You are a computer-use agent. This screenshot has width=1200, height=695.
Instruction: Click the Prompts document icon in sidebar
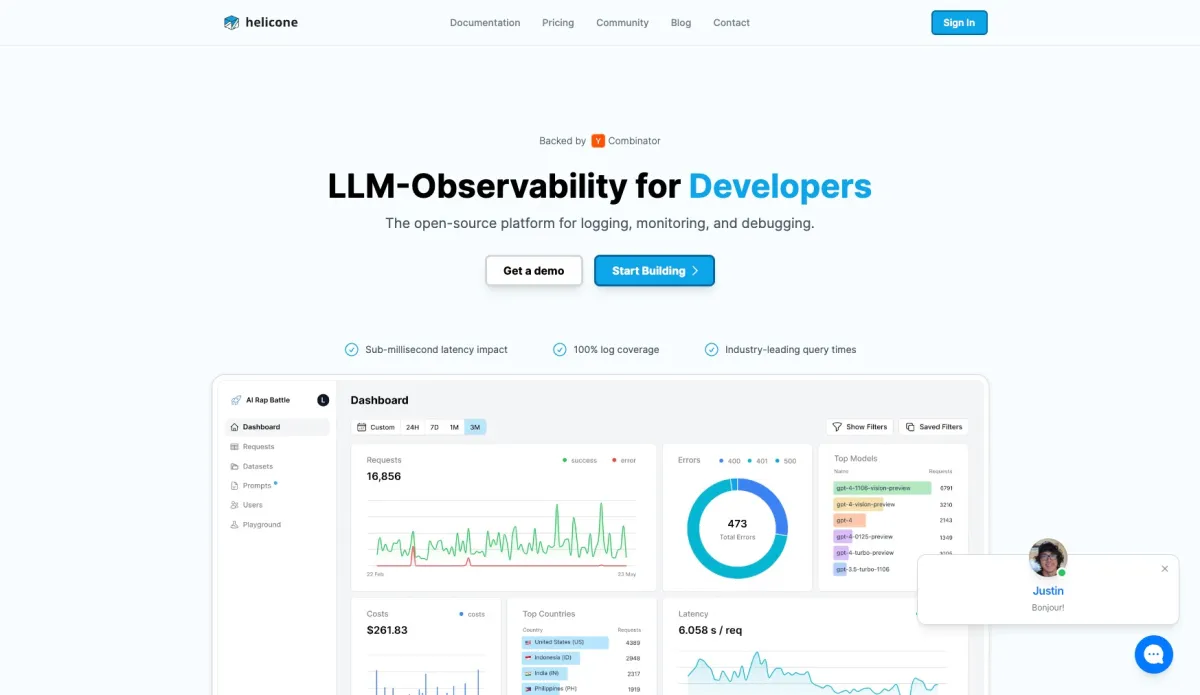(235, 486)
